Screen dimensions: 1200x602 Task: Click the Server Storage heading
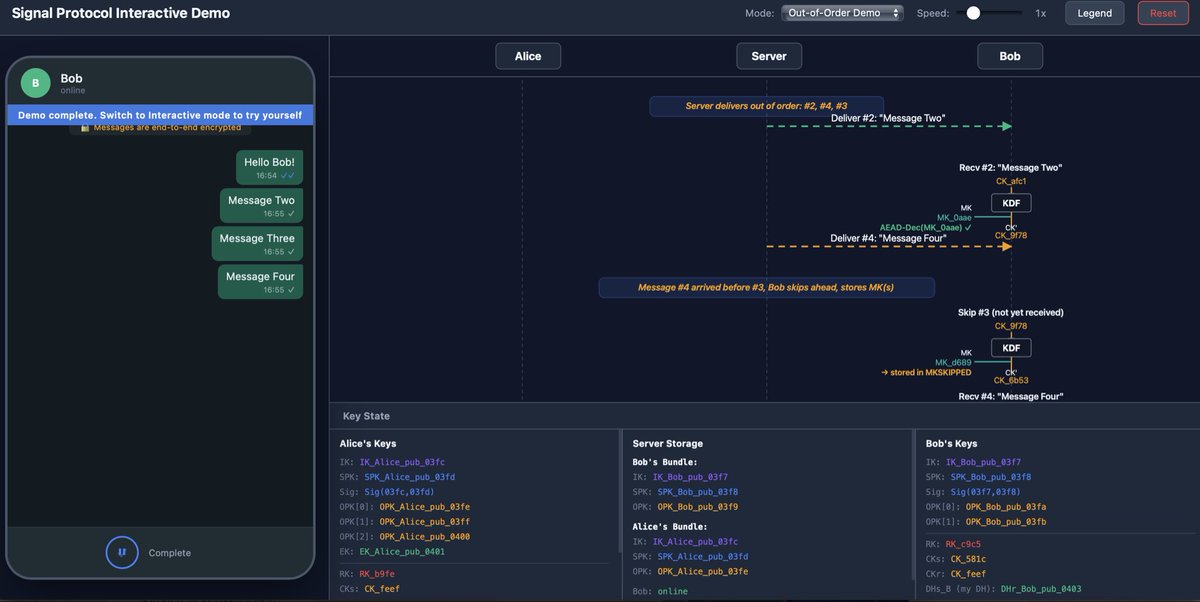668,443
